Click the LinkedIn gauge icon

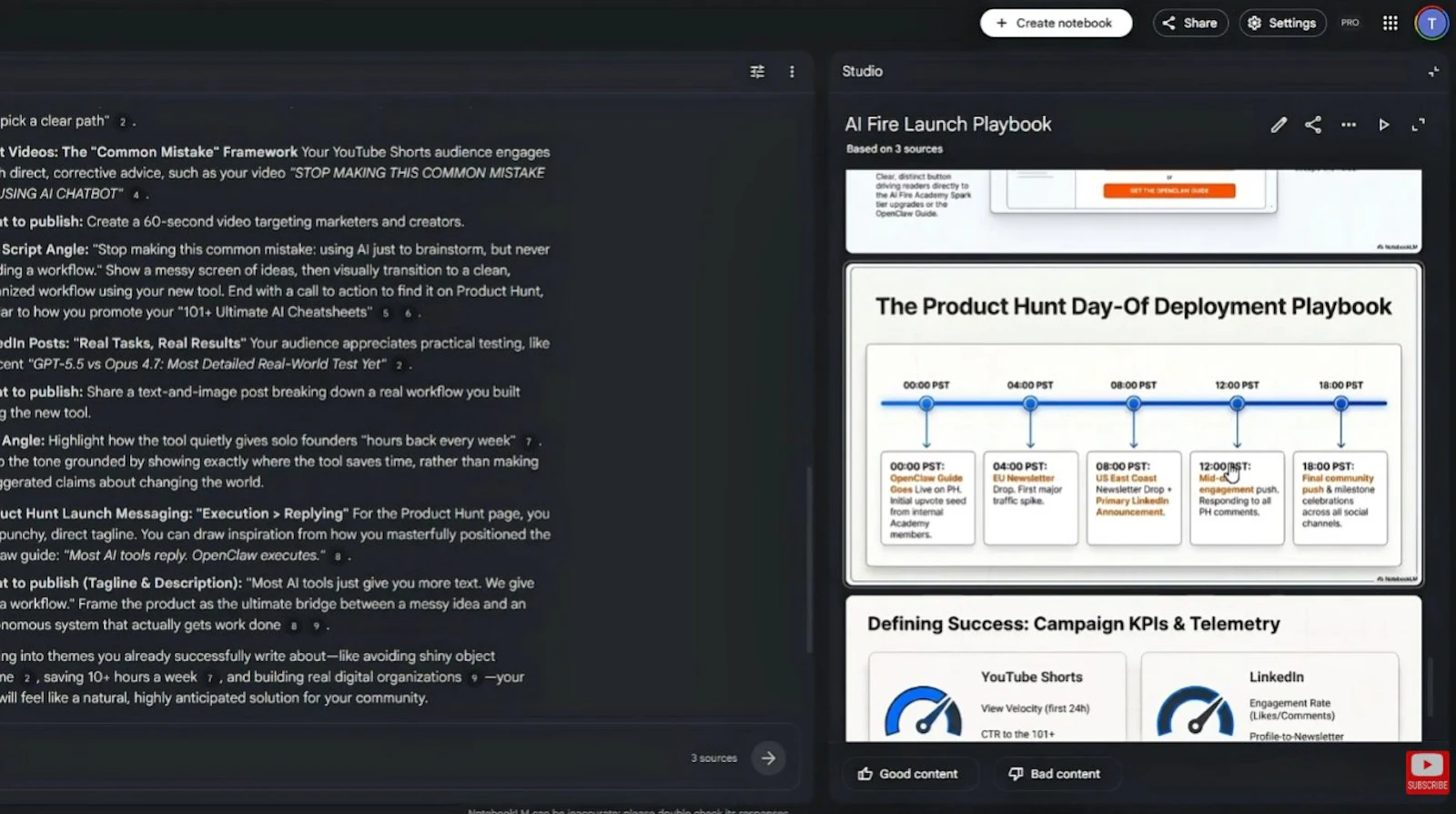point(1195,711)
